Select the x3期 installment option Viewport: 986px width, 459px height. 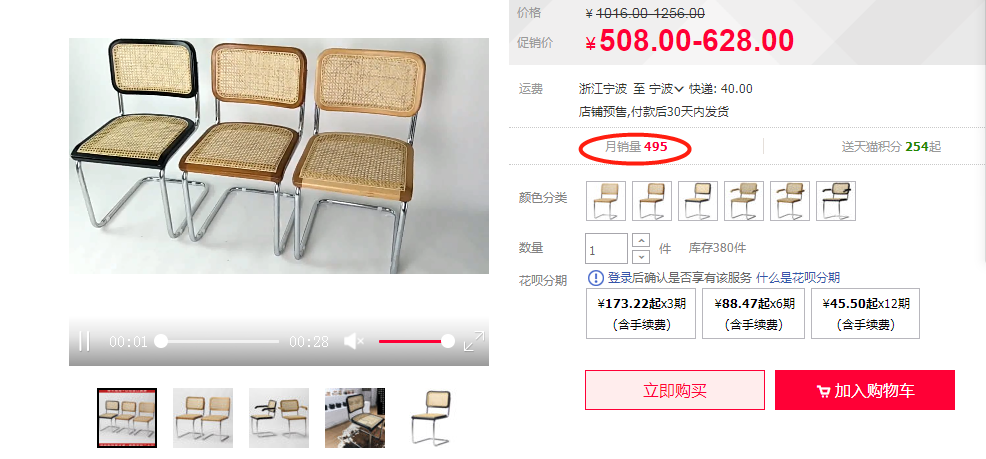(x=641, y=313)
